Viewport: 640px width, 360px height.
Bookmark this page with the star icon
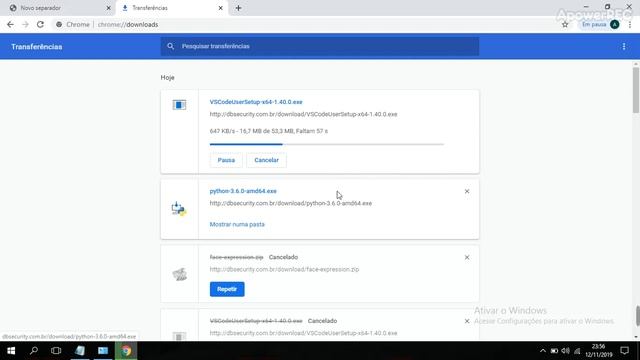tap(565, 24)
